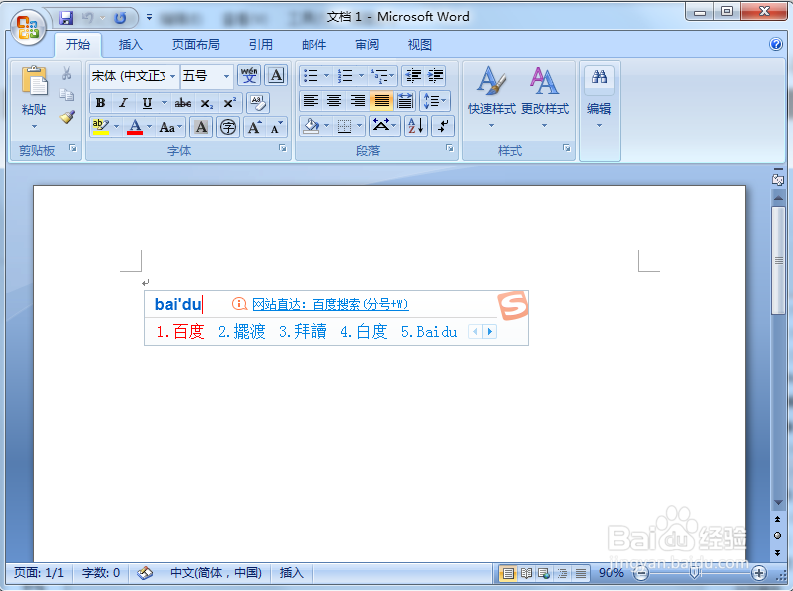Image resolution: width=793 pixels, height=591 pixels.
Task: Click the Redo icon in quick access toolbar
Action: pyautogui.click(x=120, y=18)
